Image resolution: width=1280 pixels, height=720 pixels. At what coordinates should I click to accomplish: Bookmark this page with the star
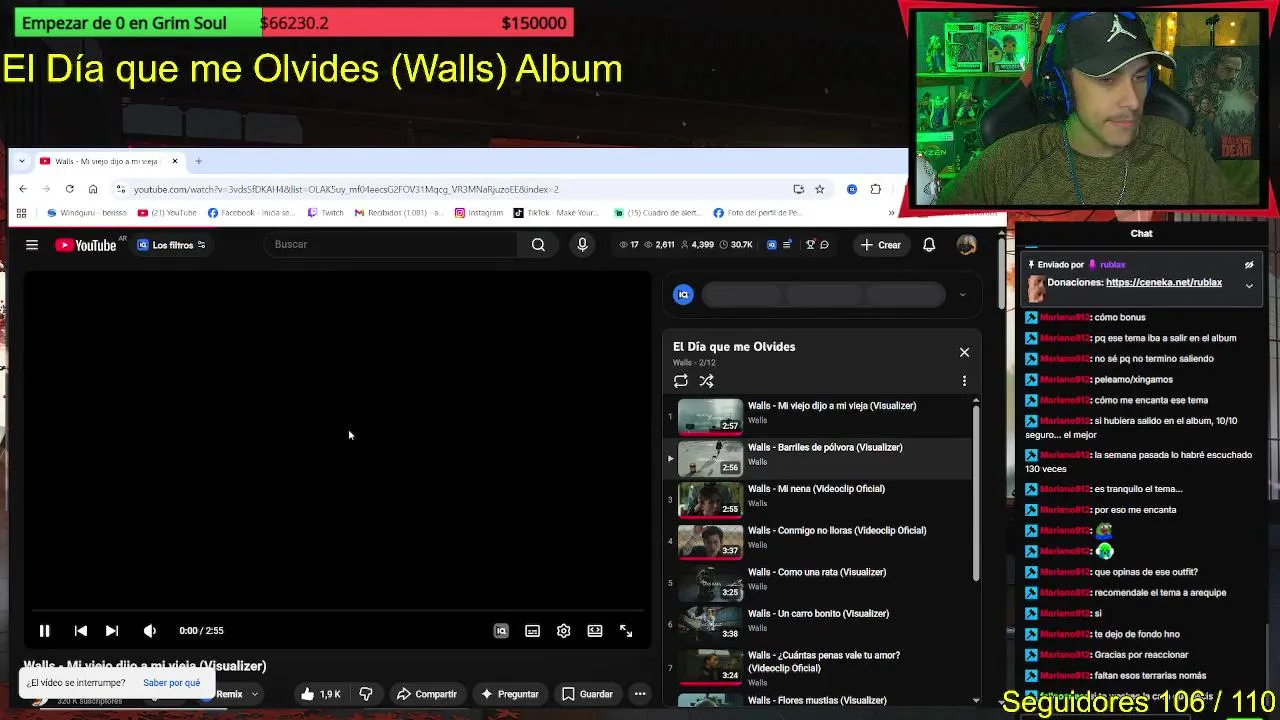819,189
